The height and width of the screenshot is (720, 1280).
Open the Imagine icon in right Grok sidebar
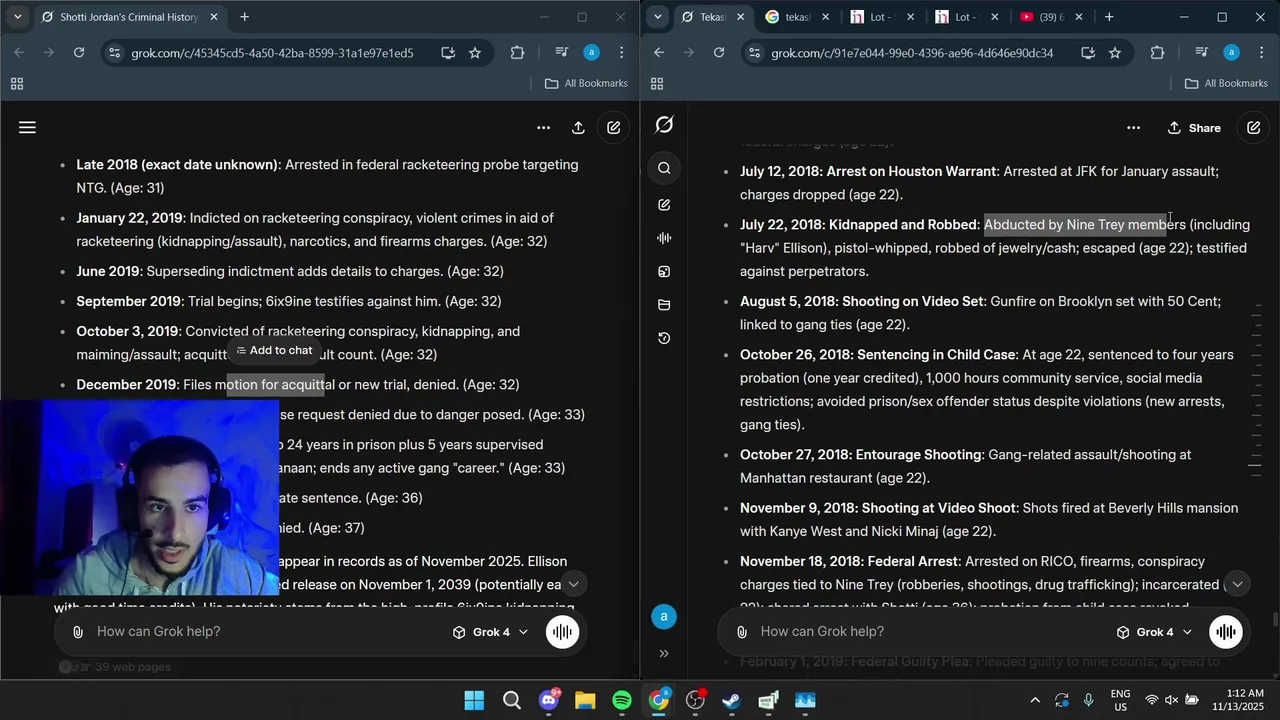click(x=664, y=271)
